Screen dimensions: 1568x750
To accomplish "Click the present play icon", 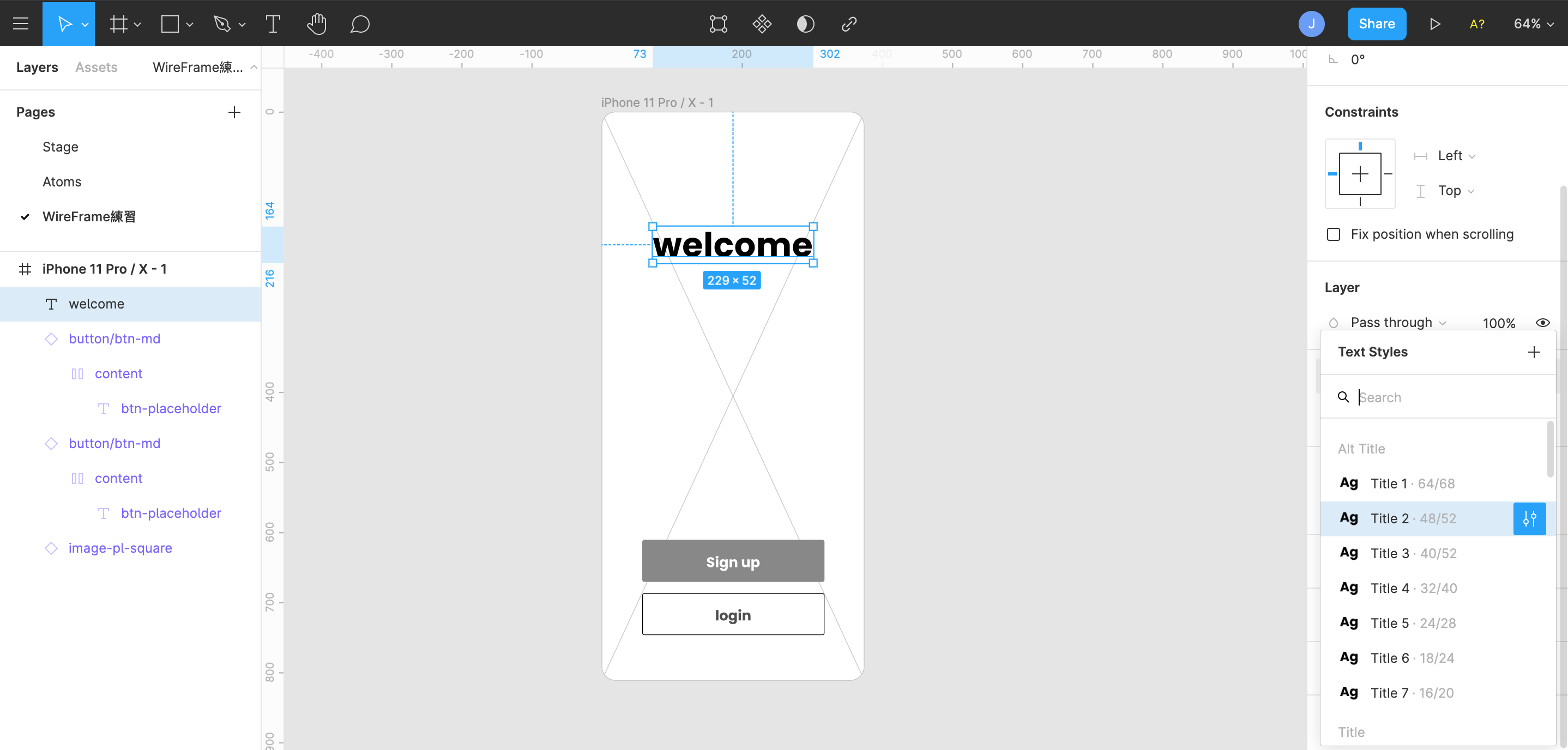I will [x=1434, y=24].
